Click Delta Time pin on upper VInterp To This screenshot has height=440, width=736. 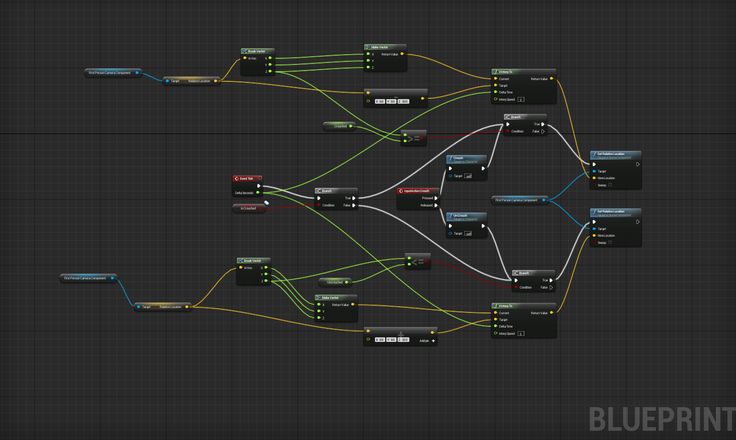pos(496,92)
